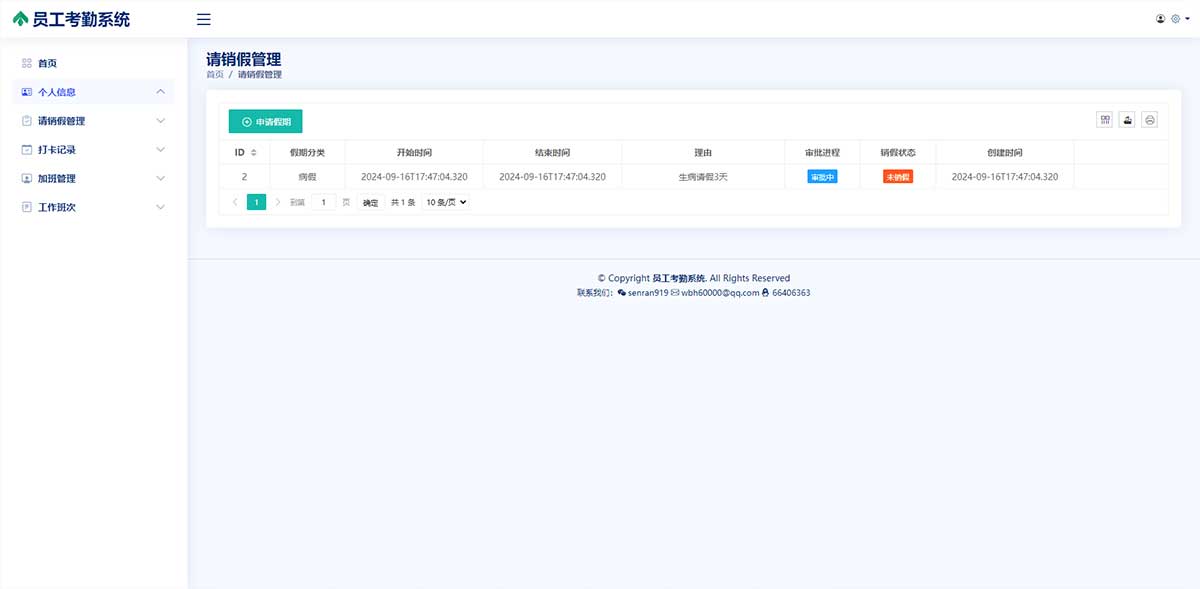Click the 确定 pagination confirm button
This screenshot has width=1200, height=589.
coord(370,202)
